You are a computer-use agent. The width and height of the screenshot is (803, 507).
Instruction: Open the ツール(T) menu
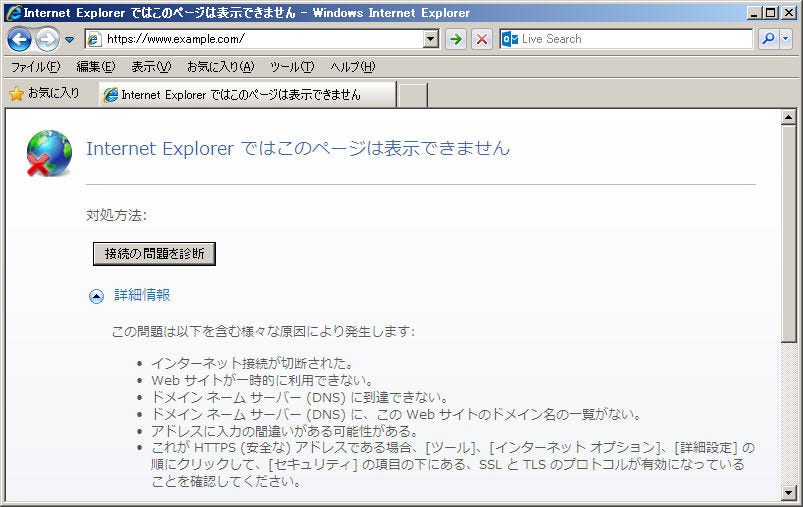point(292,67)
